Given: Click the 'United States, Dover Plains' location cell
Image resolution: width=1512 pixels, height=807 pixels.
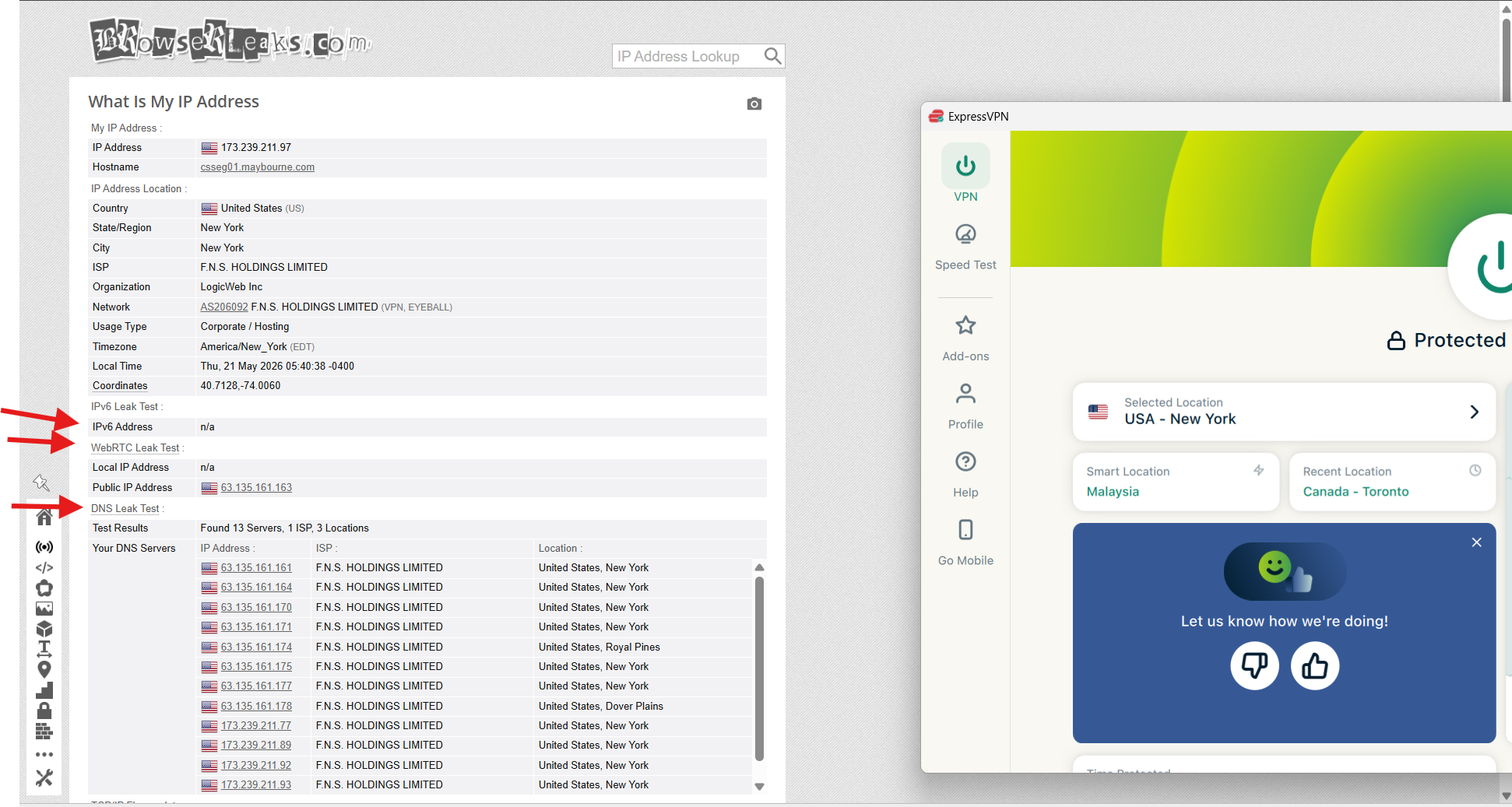Looking at the screenshot, I should pyautogui.click(x=601, y=707).
